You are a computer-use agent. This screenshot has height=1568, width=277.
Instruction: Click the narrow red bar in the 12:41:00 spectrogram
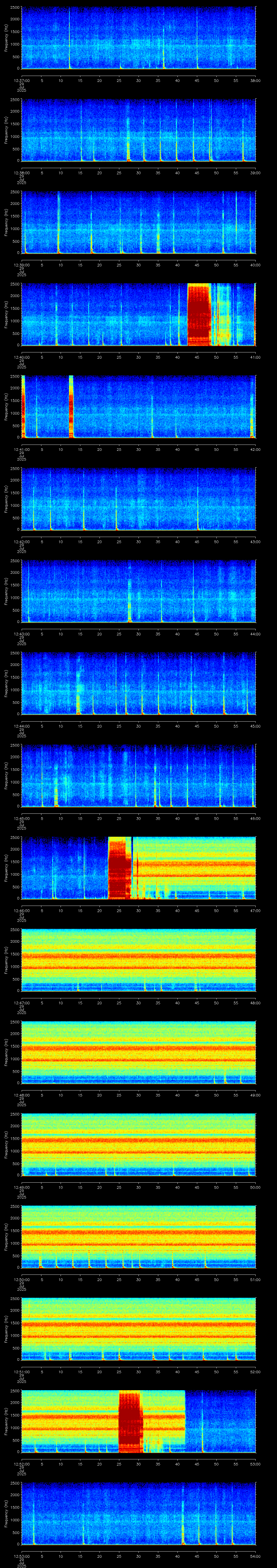tap(71, 407)
